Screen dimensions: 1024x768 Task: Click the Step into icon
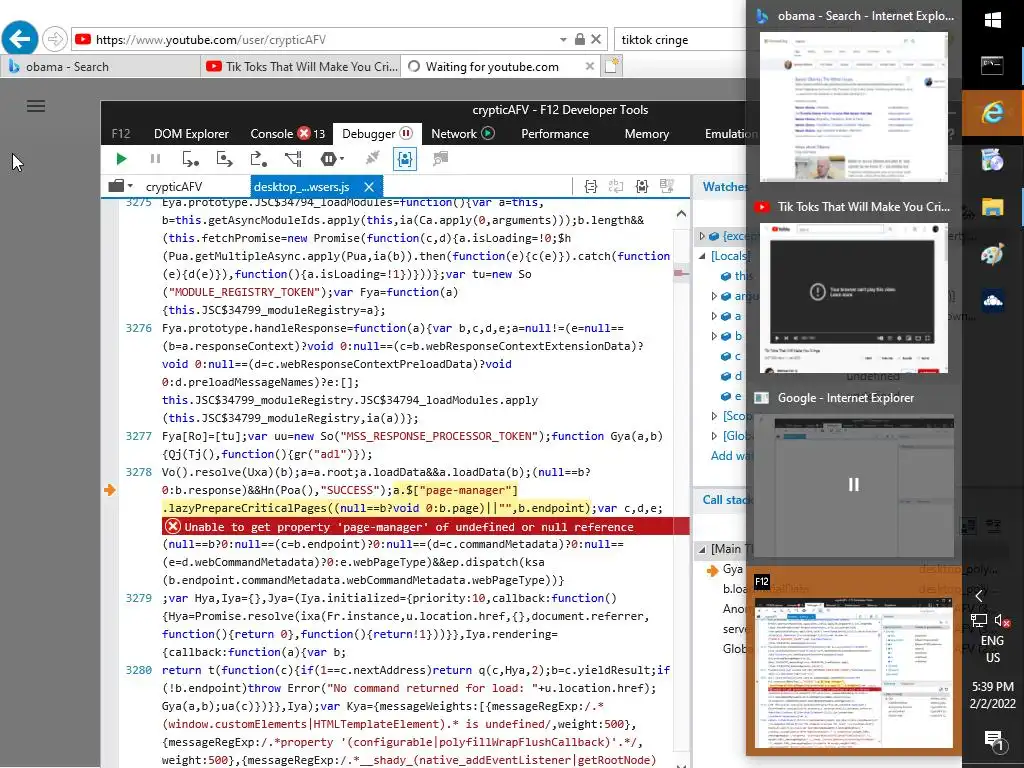pos(190,159)
